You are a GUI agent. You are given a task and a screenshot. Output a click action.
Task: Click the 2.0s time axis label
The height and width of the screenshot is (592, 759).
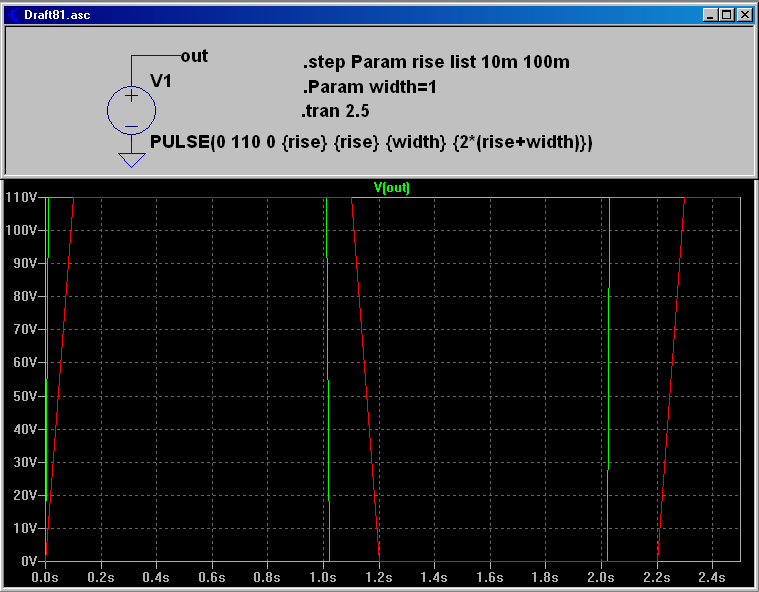[601, 577]
